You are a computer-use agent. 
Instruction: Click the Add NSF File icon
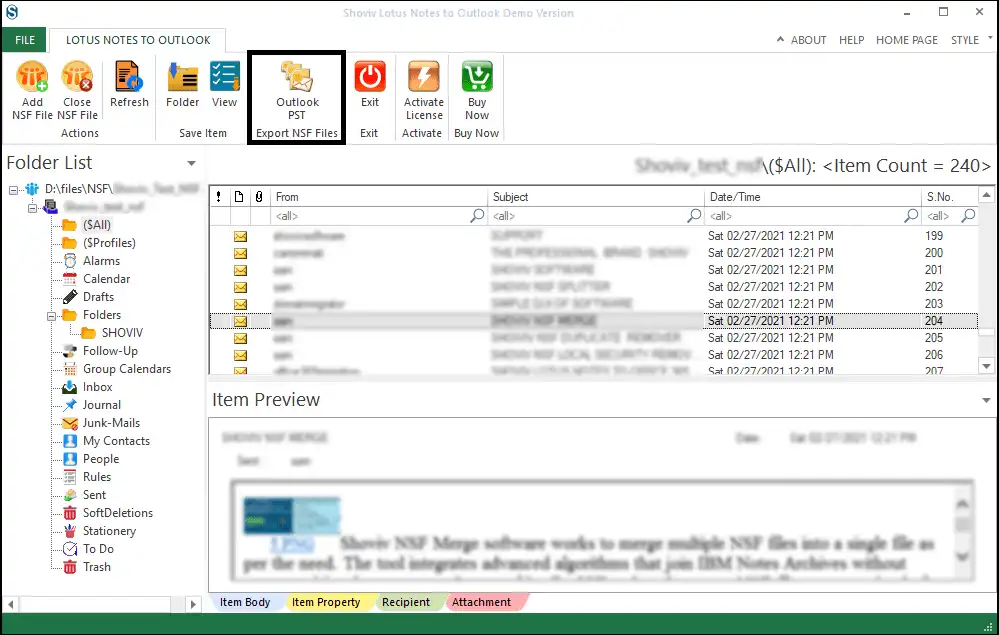32,78
